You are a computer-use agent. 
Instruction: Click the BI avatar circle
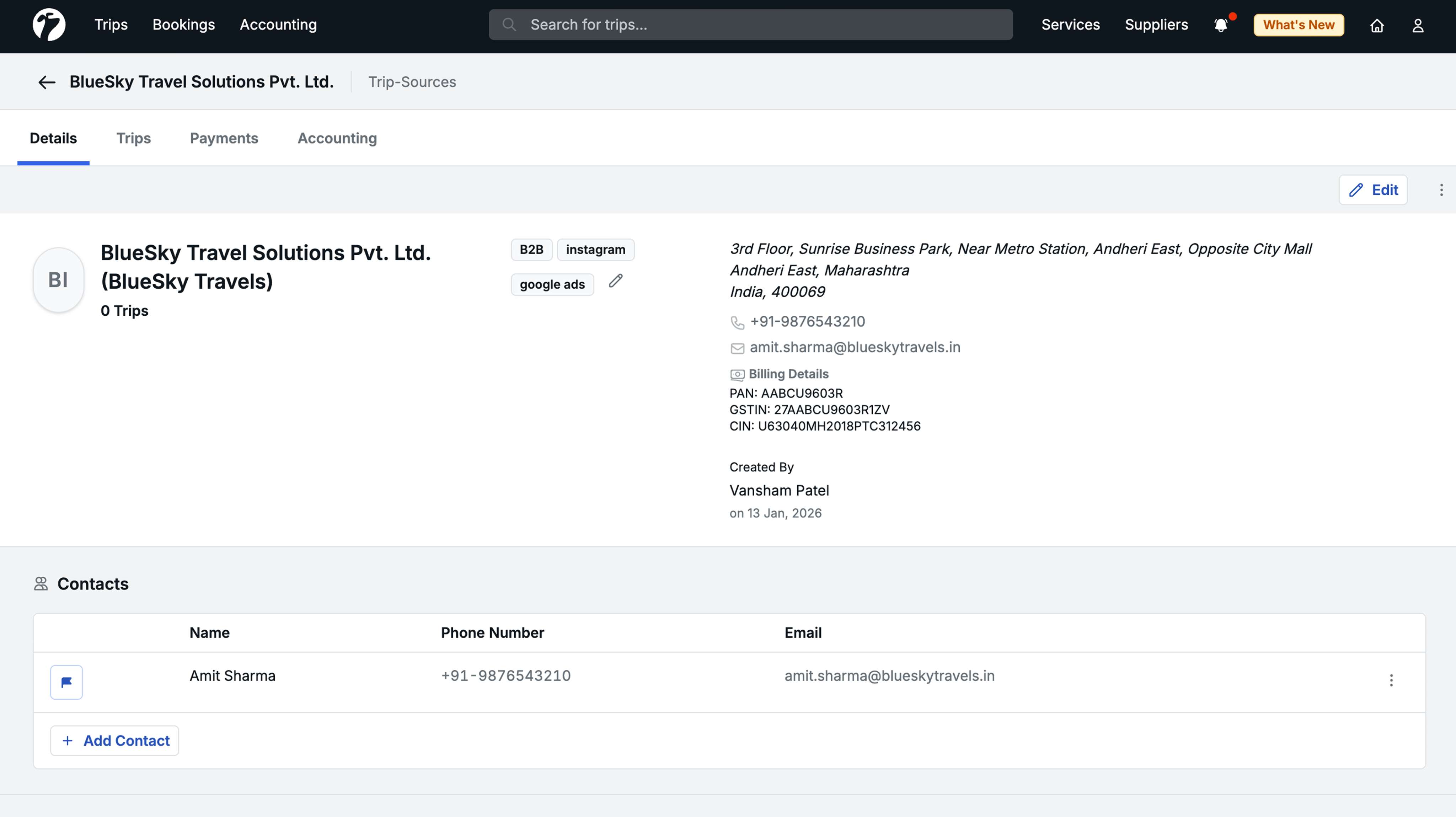[58, 280]
